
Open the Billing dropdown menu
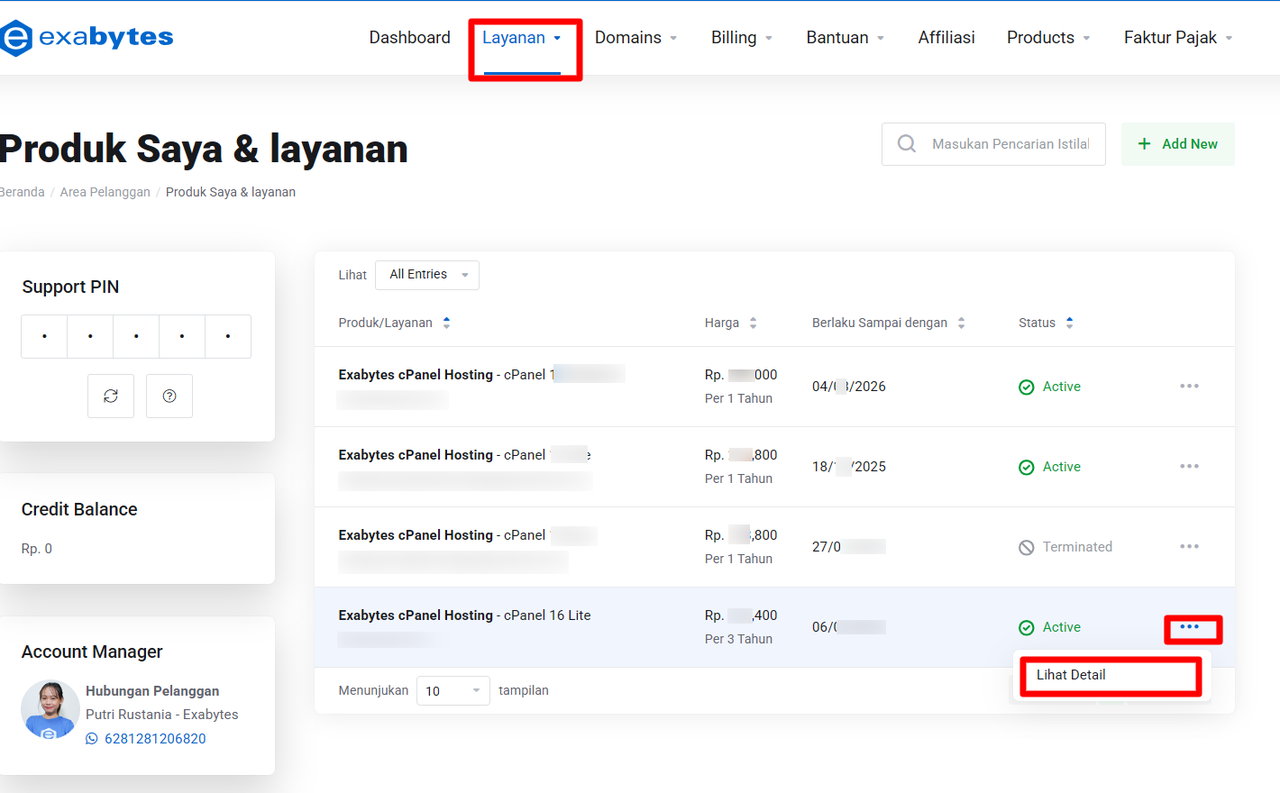[742, 38]
